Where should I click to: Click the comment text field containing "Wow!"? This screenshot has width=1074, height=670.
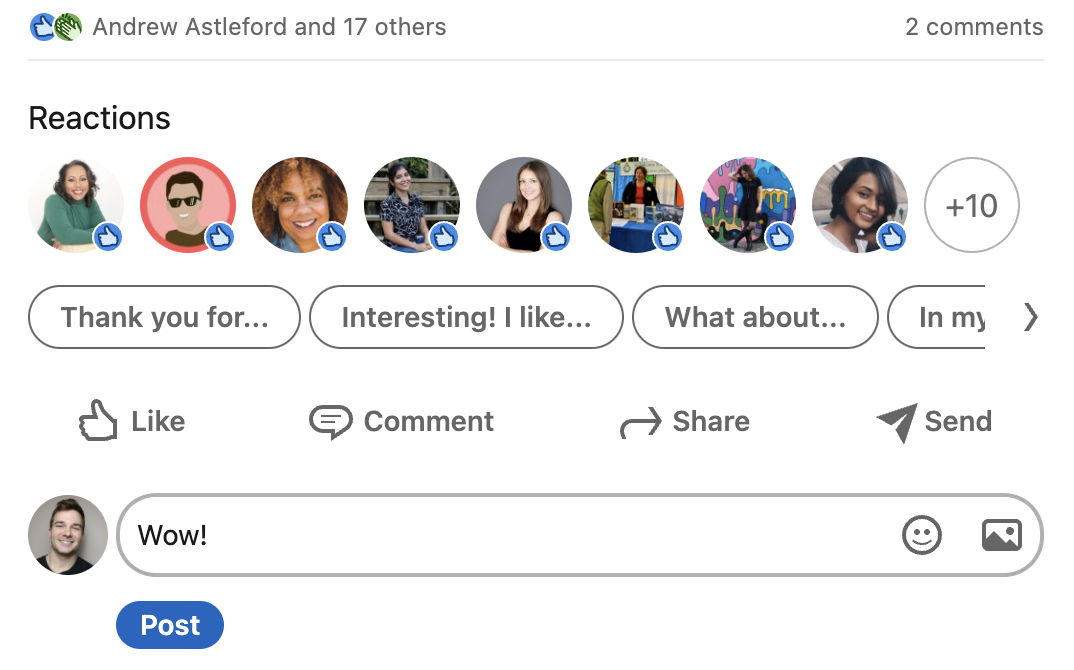pyautogui.click(x=500, y=535)
